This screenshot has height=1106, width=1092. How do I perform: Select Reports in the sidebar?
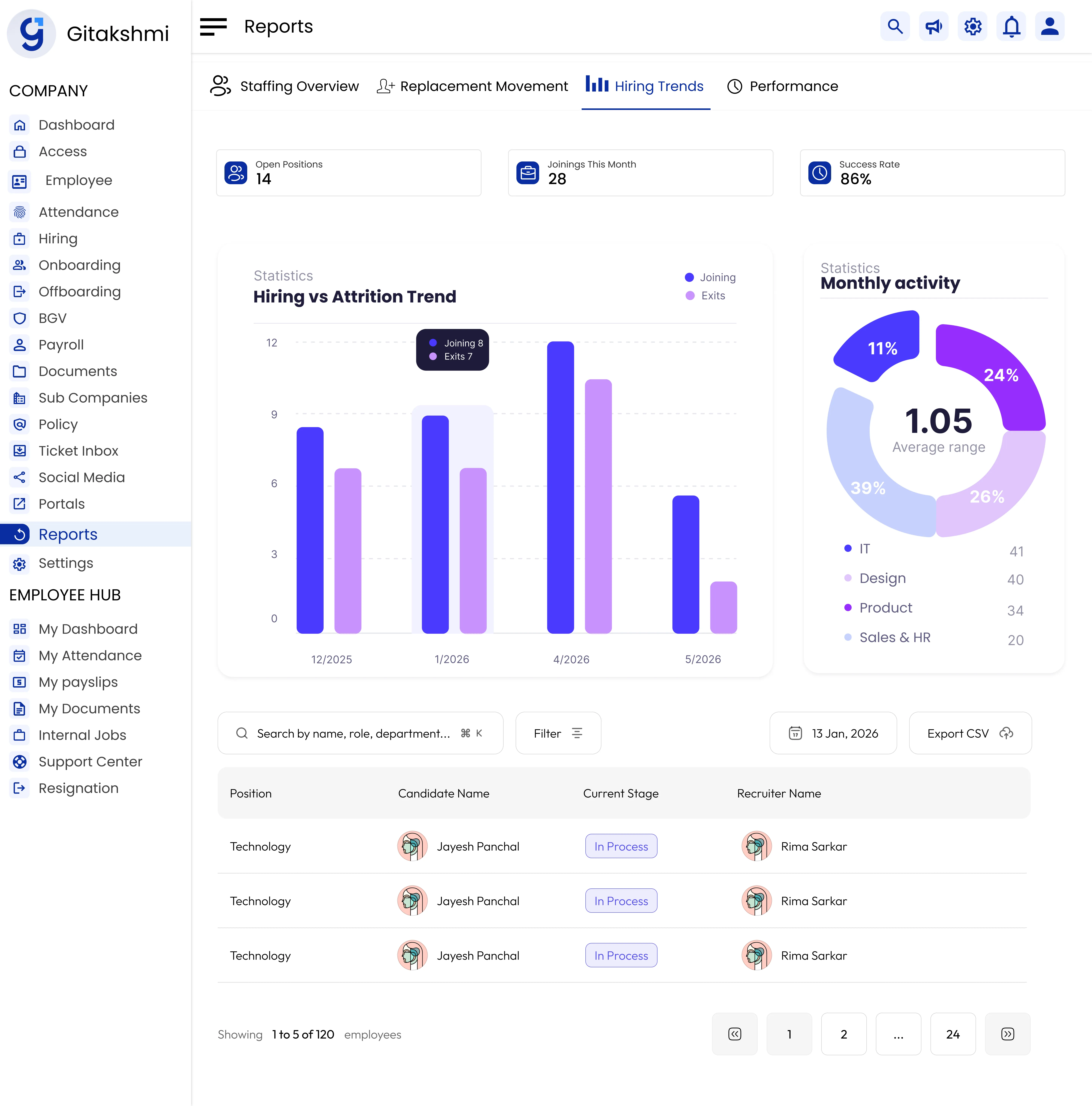96,534
